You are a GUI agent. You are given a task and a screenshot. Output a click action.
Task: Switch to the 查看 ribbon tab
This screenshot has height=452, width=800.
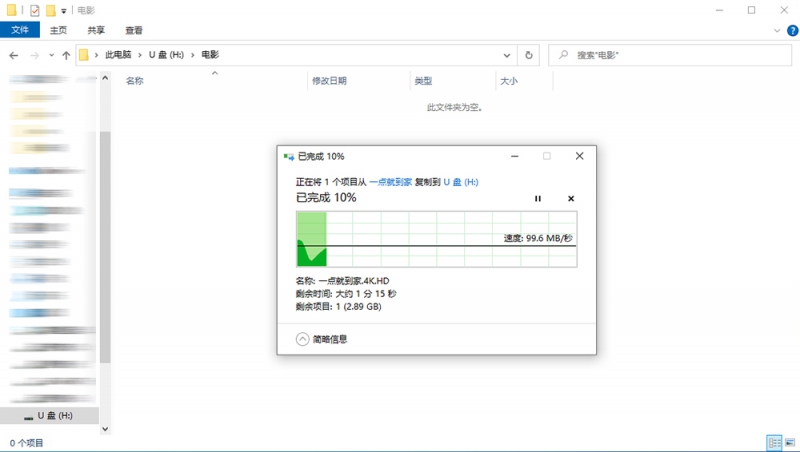tap(134, 30)
